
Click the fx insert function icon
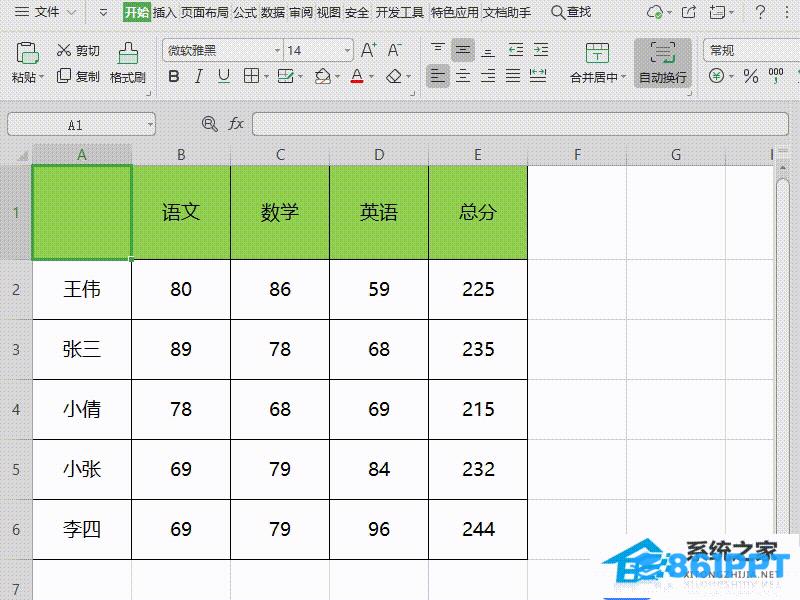point(236,123)
